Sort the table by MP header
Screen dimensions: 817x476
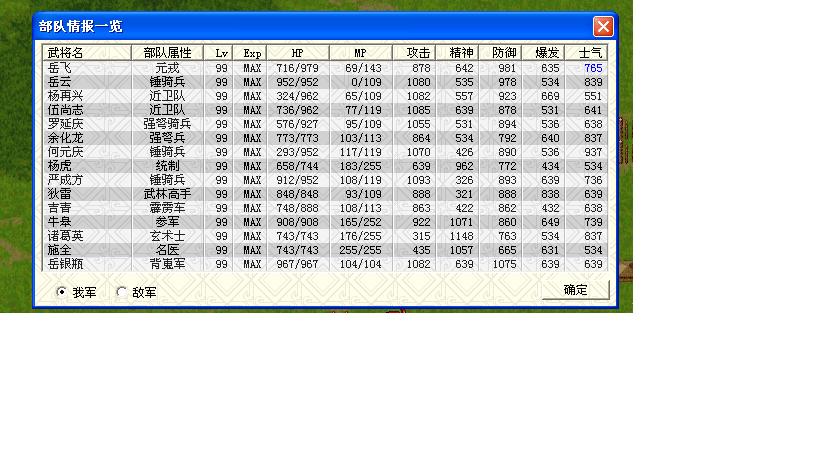point(360,52)
